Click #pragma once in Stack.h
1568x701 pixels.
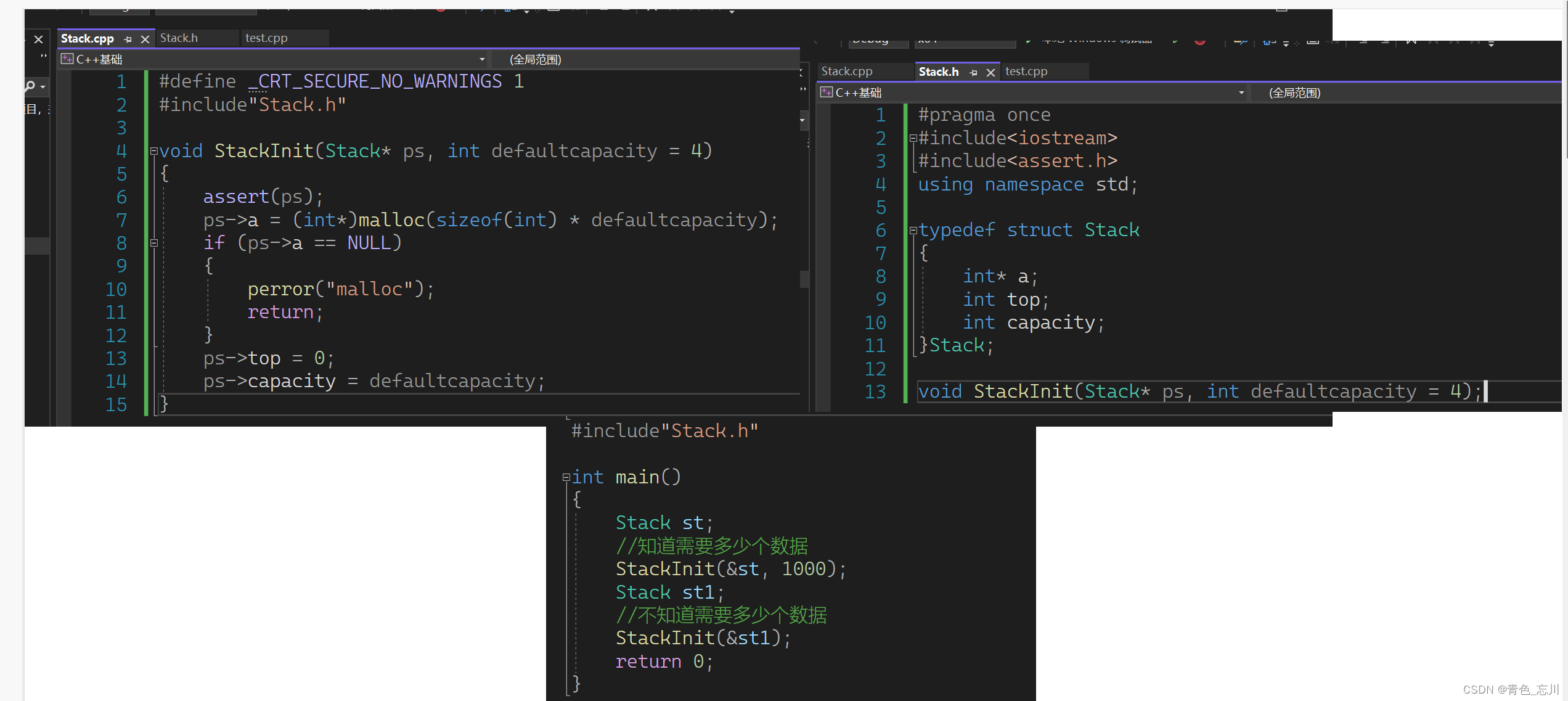point(984,115)
